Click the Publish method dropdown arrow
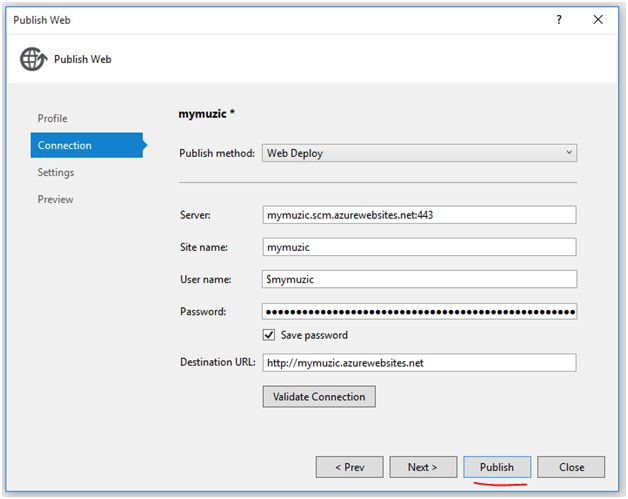The image size is (628, 499). [568, 153]
